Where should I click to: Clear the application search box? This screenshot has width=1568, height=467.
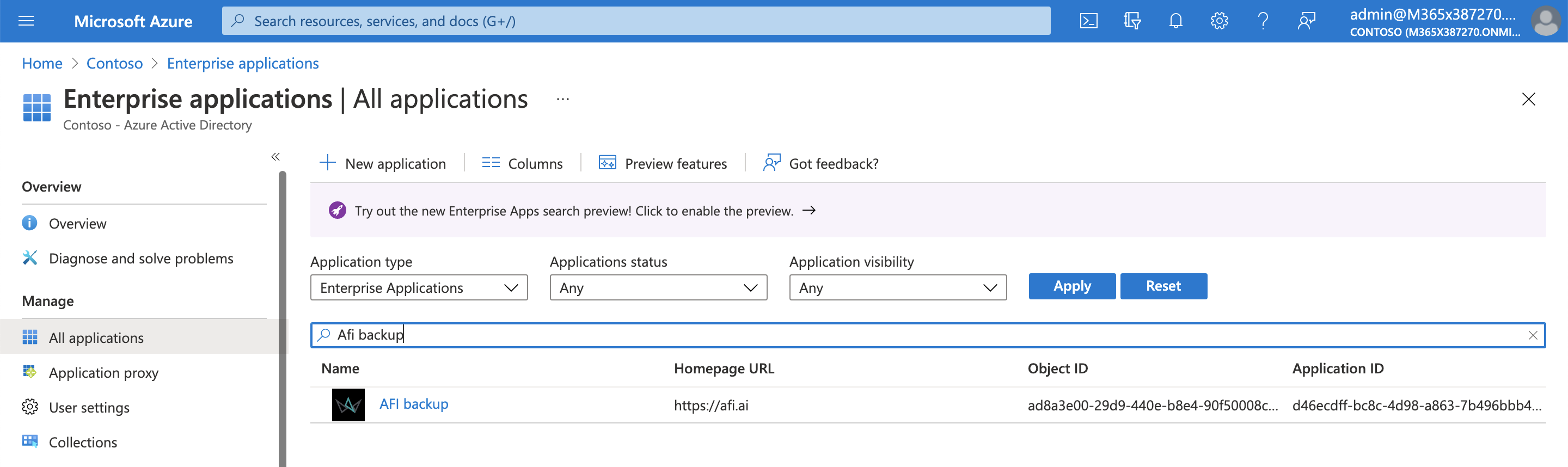(x=1533, y=335)
